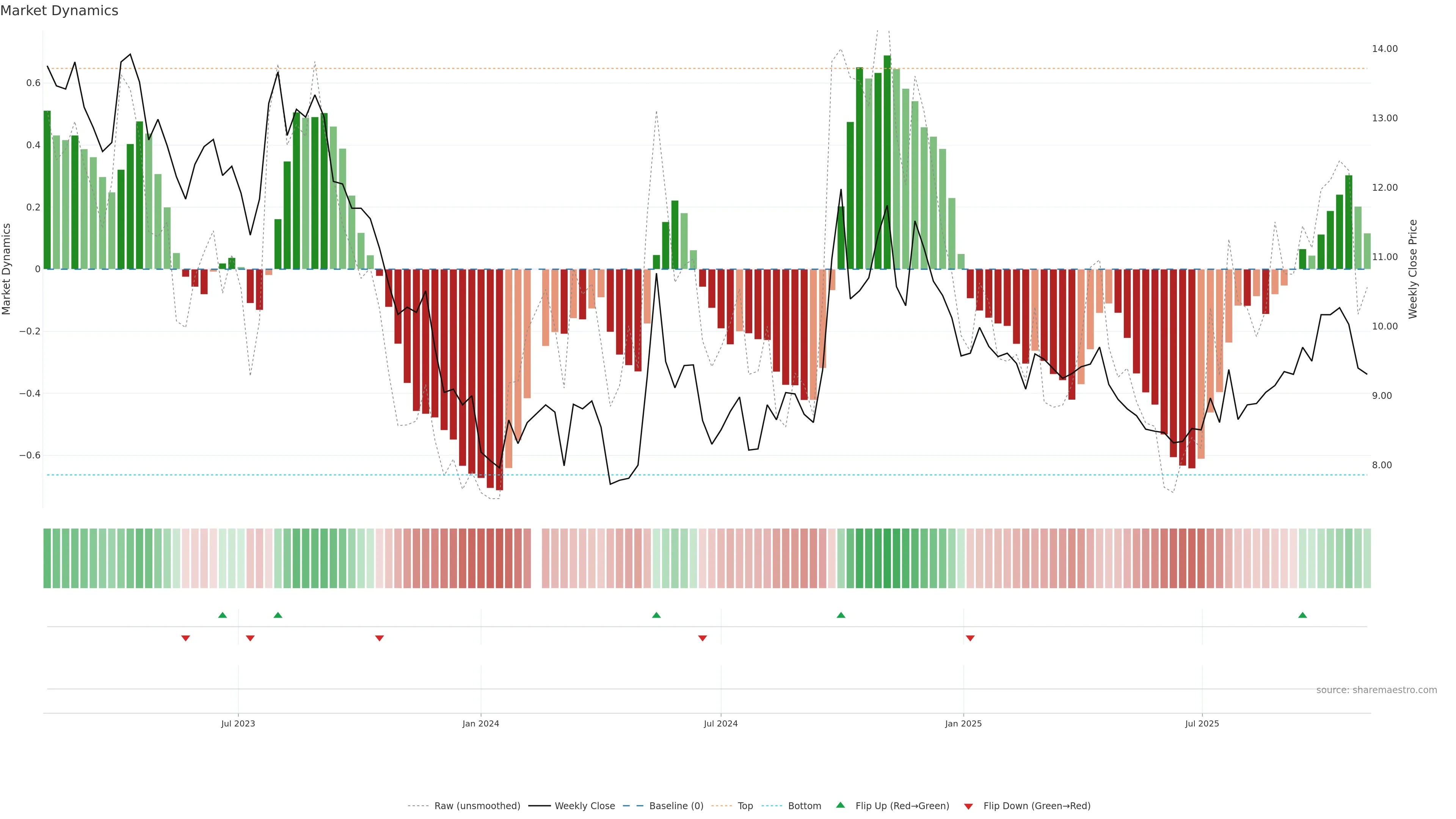
Task: Click the leftmost green flip-up triangle marker
Action: coord(223,615)
